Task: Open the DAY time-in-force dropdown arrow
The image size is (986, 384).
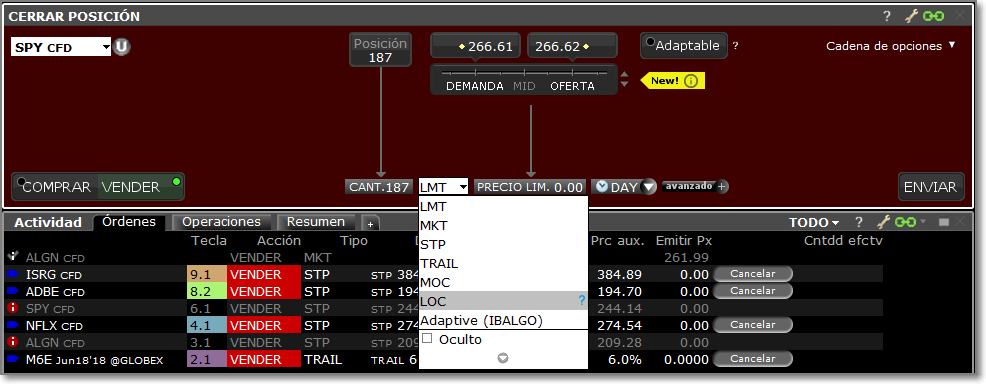Action: point(649,187)
